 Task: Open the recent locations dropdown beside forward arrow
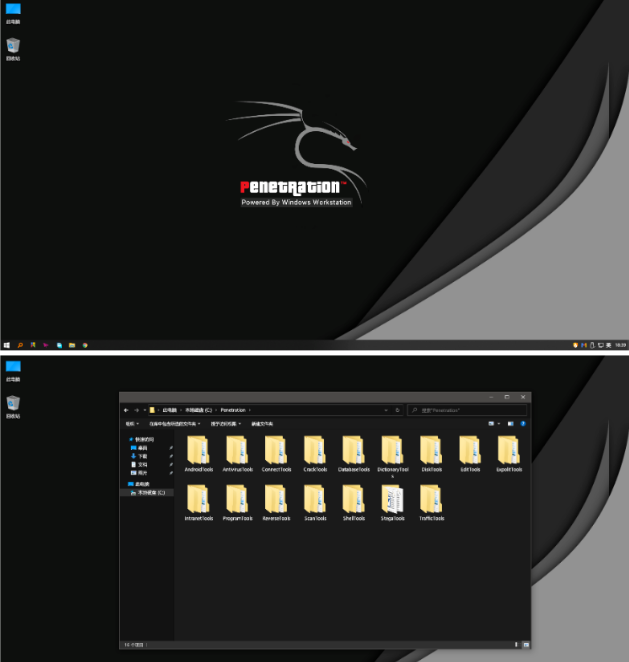coord(144,410)
